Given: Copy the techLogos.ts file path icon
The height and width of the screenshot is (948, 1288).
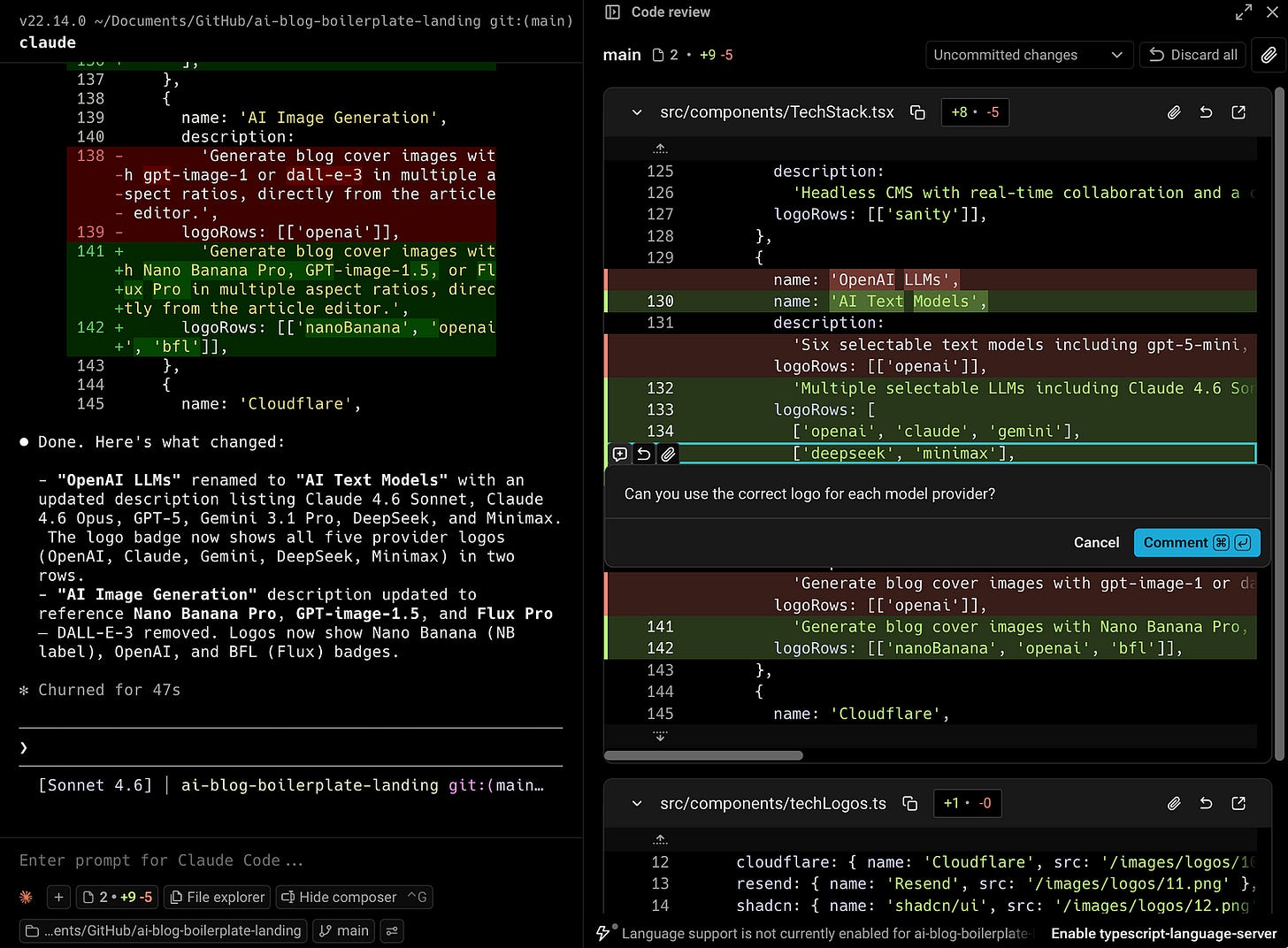Looking at the screenshot, I should (x=910, y=803).
